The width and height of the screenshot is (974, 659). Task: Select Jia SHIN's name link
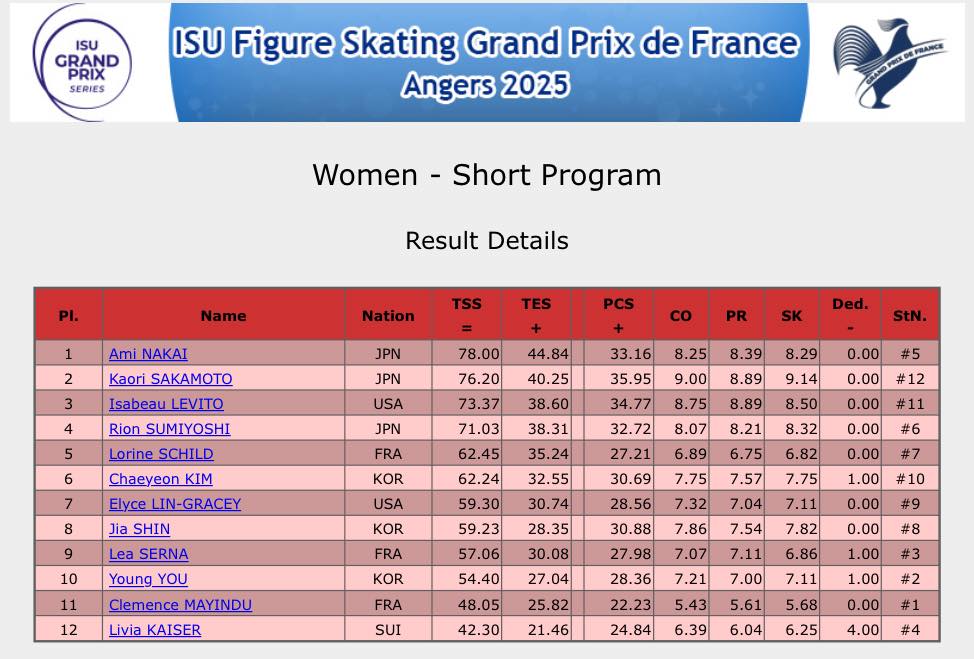(x=139, y=529)
